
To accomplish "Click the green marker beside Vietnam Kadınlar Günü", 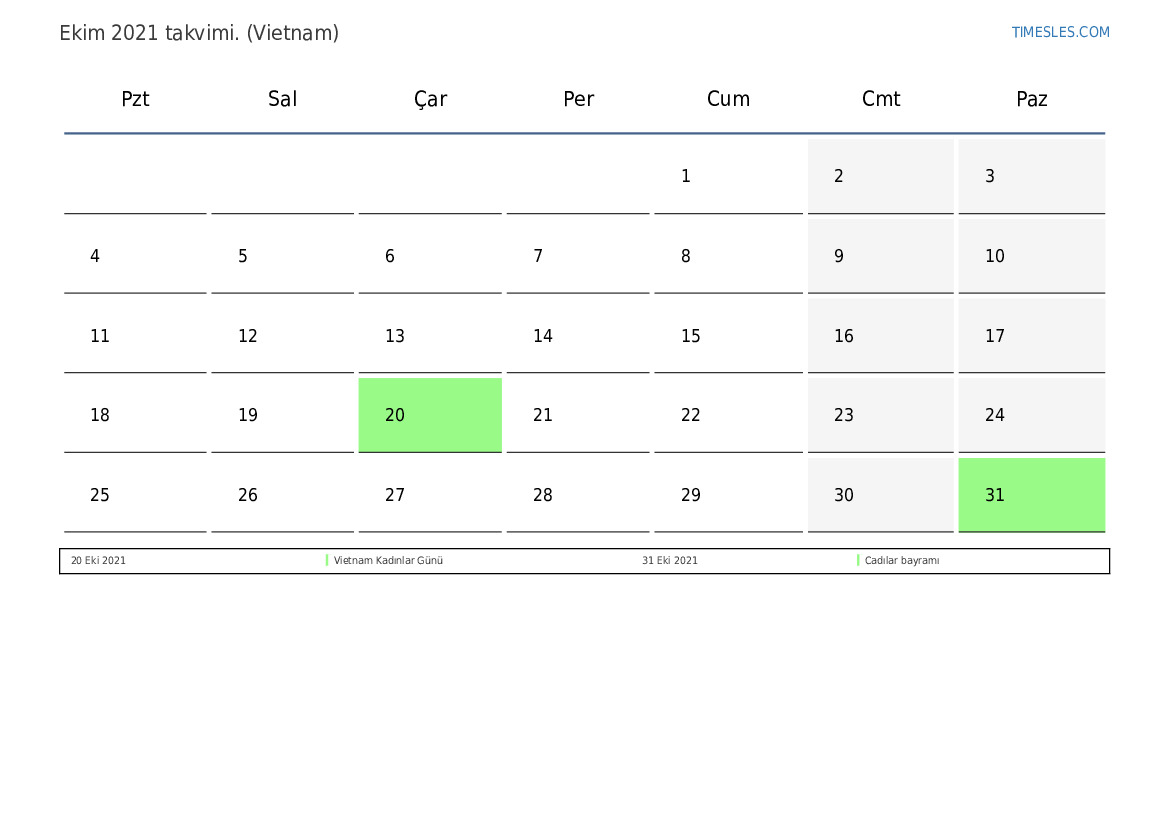I will coord(327,560).
